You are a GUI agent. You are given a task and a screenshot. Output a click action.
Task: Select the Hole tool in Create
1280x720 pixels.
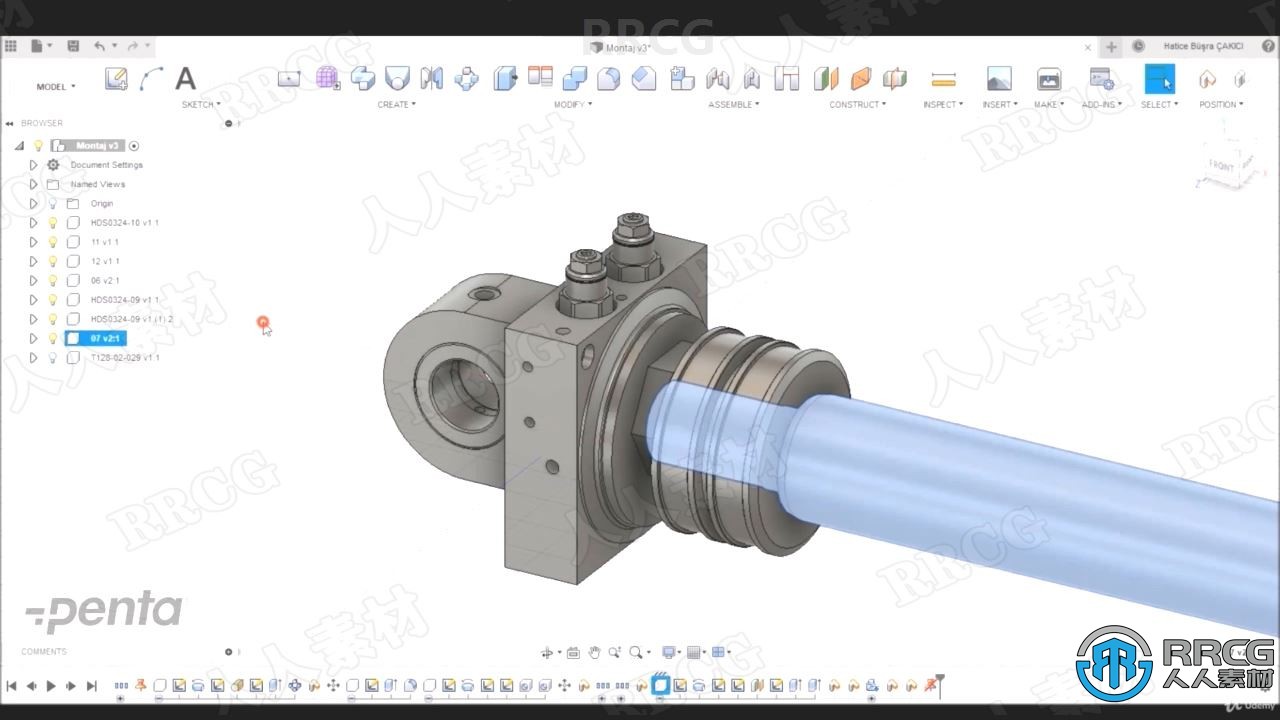click(397, 79)
